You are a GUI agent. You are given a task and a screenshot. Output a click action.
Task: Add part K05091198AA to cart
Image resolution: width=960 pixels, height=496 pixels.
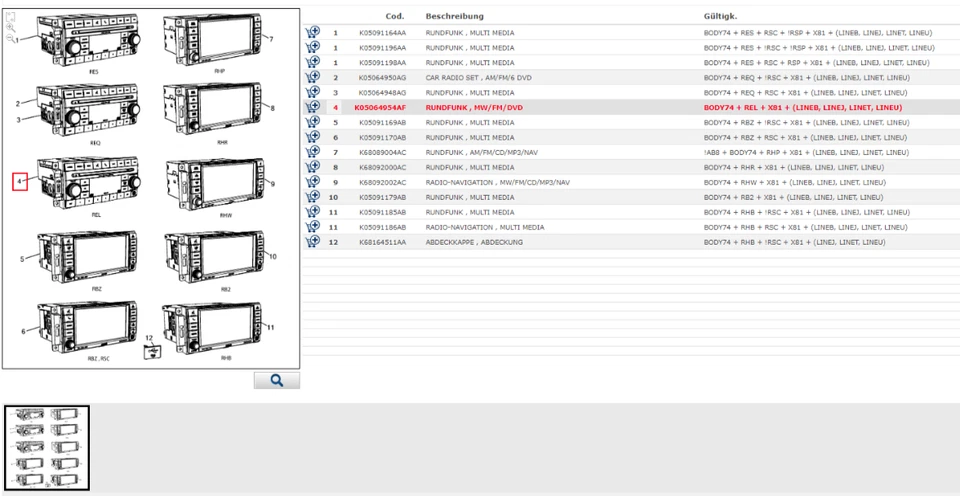[x=312, y=62]
